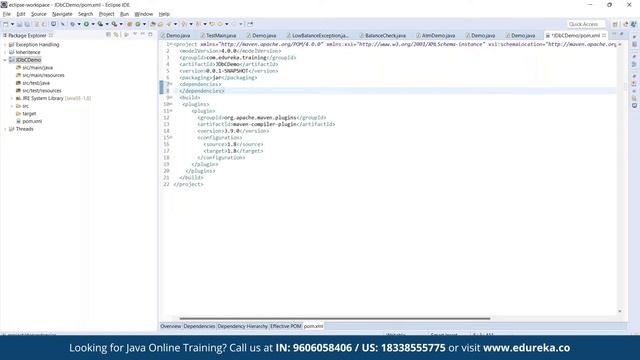Open the New dropdown arrow in toolbar
The height and width of the screenshot is (360, 640).
coord(12,24)
